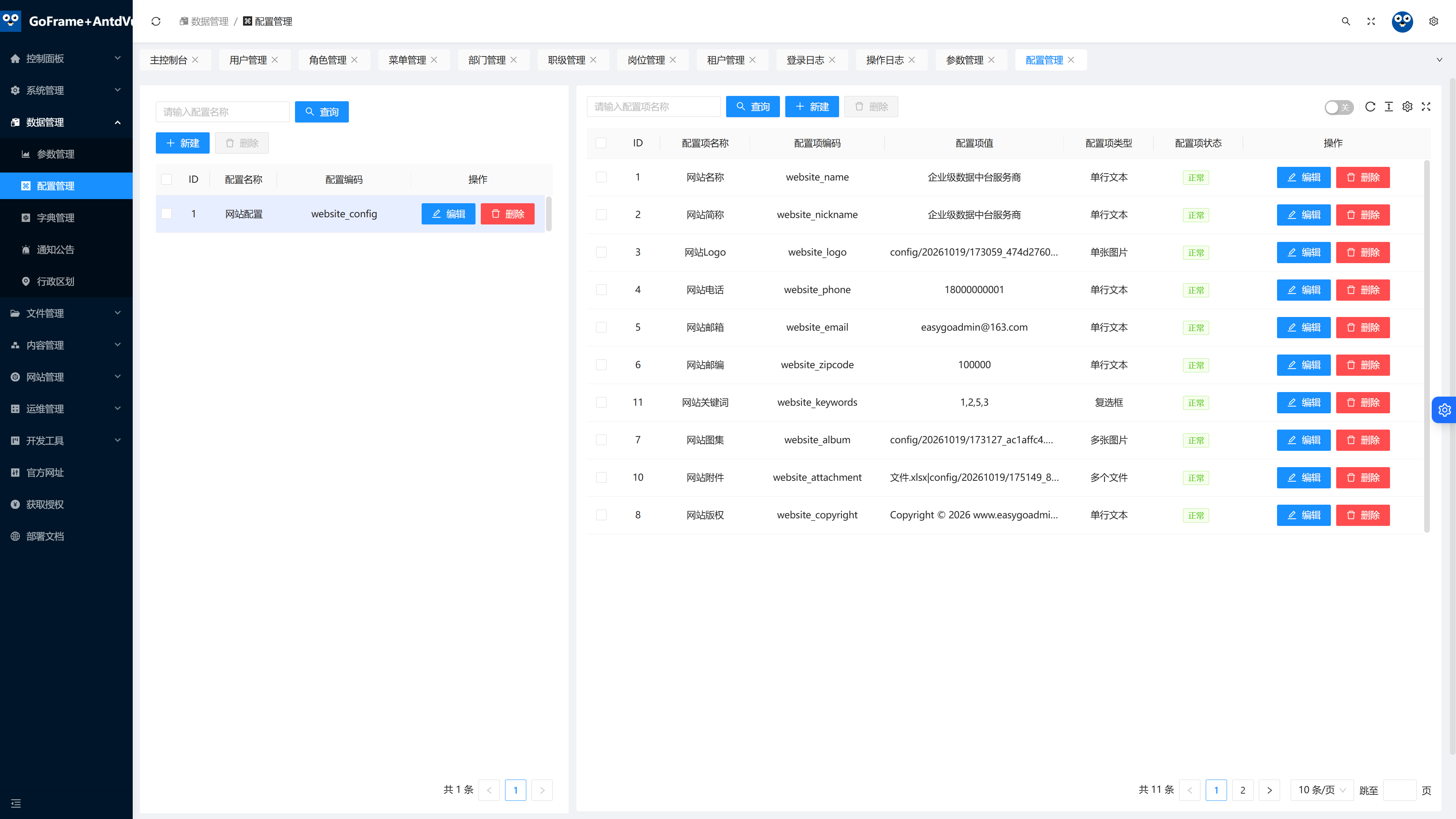Image resolution: width=1456 pixels, height=819 pixels.
Task: Check the row for 网站版权
Action: (x=601, y=515)
